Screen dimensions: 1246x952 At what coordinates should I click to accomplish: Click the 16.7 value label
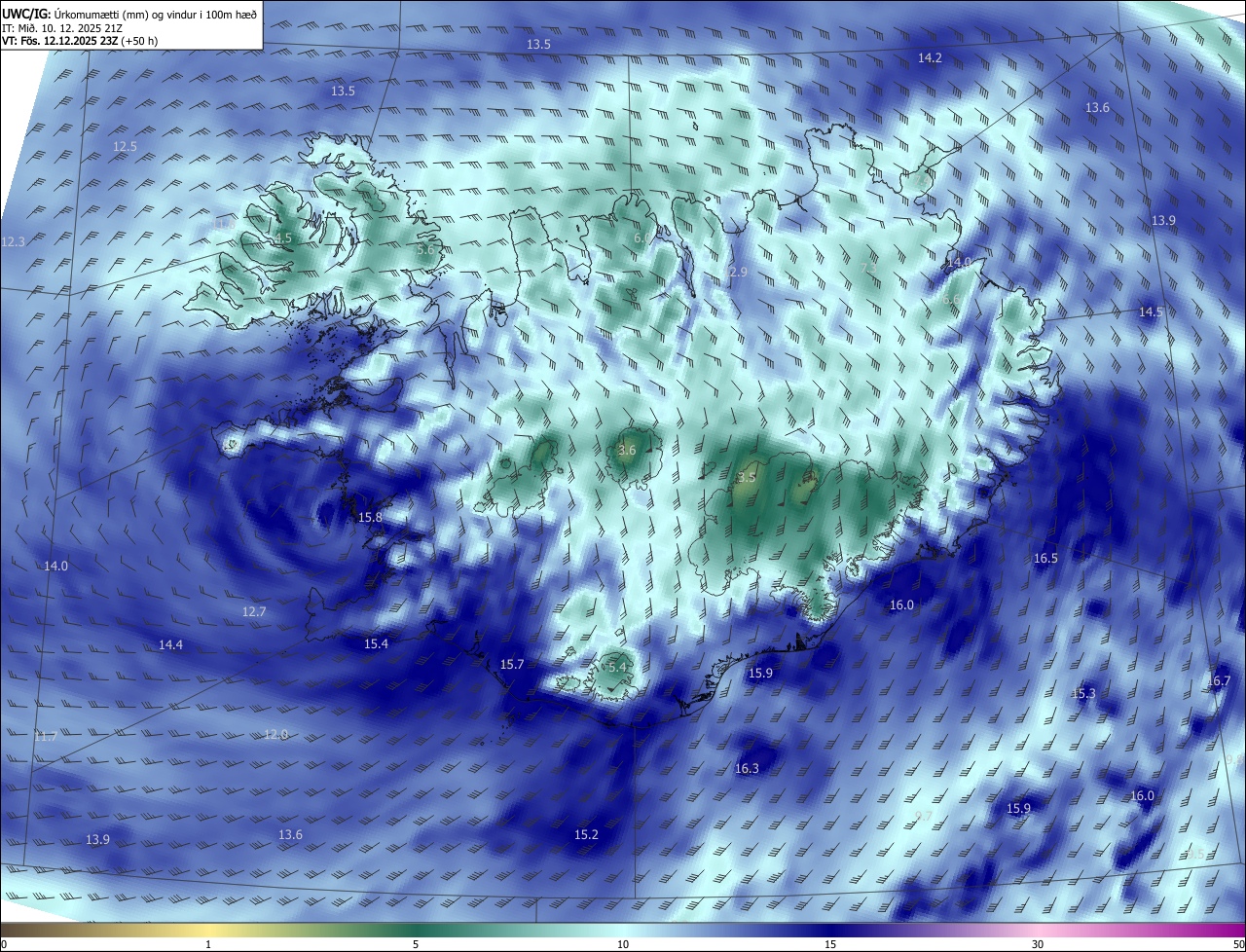click(1219, 681)
